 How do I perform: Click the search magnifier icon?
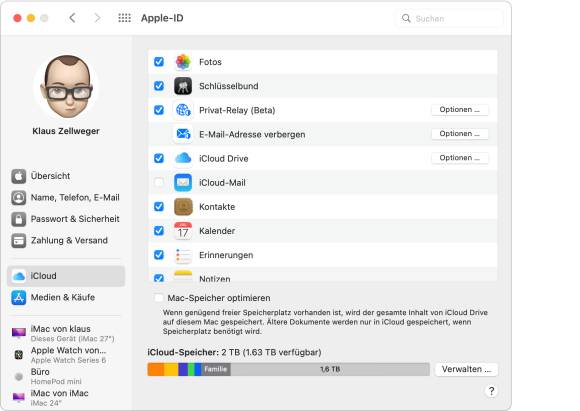[x=406, y=18]
